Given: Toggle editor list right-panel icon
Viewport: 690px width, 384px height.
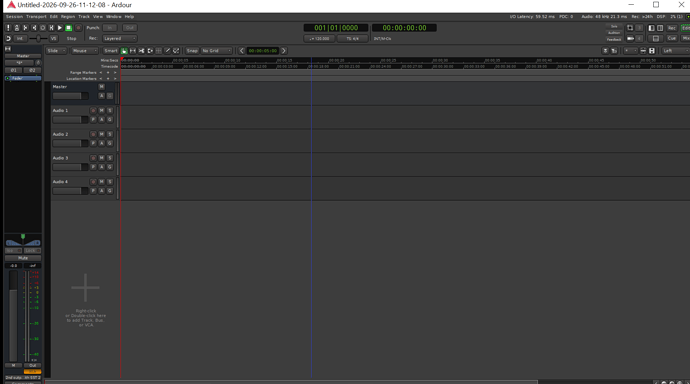Looking at the screenshot, I should 660,28.
